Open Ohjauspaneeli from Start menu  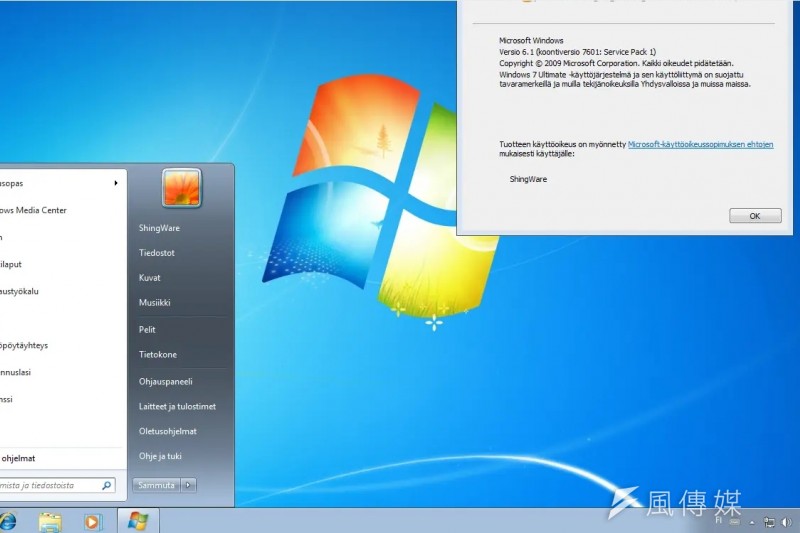click(165, 382)
